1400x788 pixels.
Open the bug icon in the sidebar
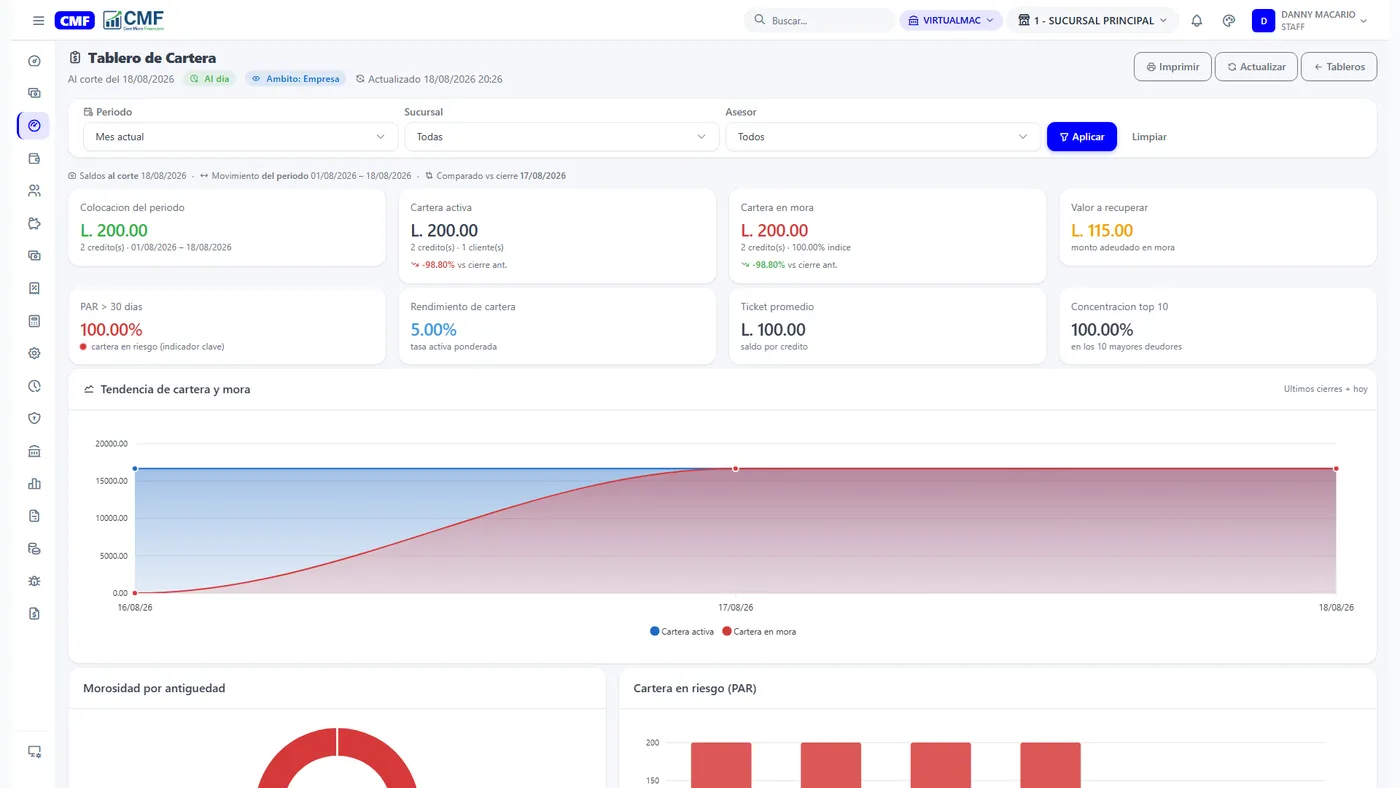point(34,581)
